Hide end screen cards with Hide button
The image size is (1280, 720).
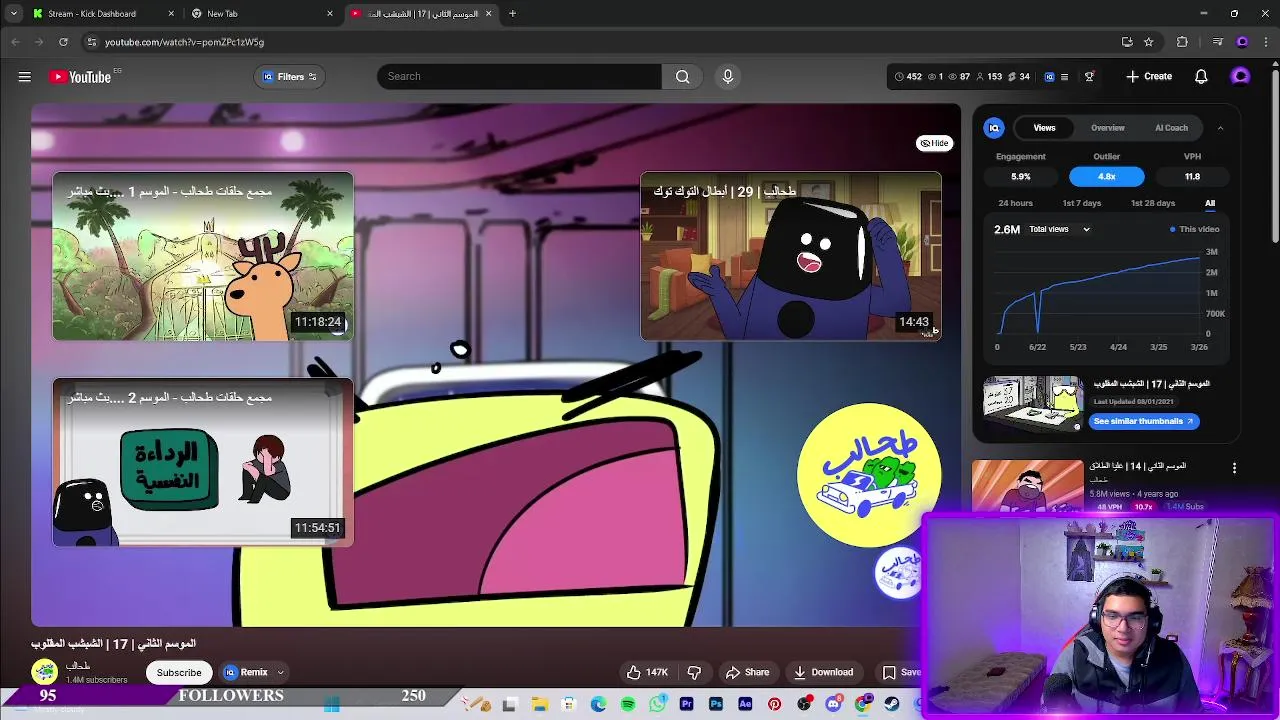point(934,143)
